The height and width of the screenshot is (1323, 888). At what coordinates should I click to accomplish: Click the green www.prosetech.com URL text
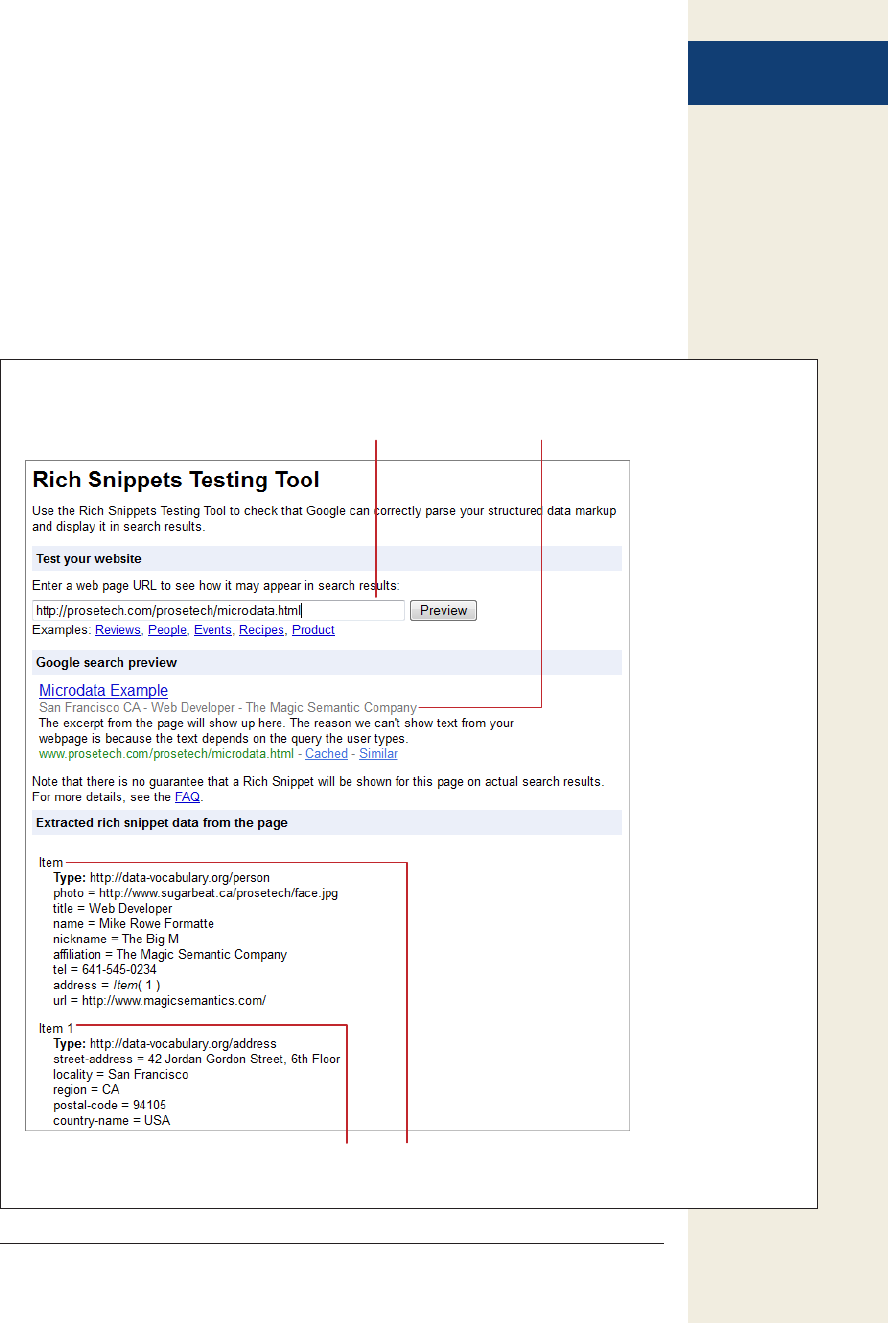point(166,754)
